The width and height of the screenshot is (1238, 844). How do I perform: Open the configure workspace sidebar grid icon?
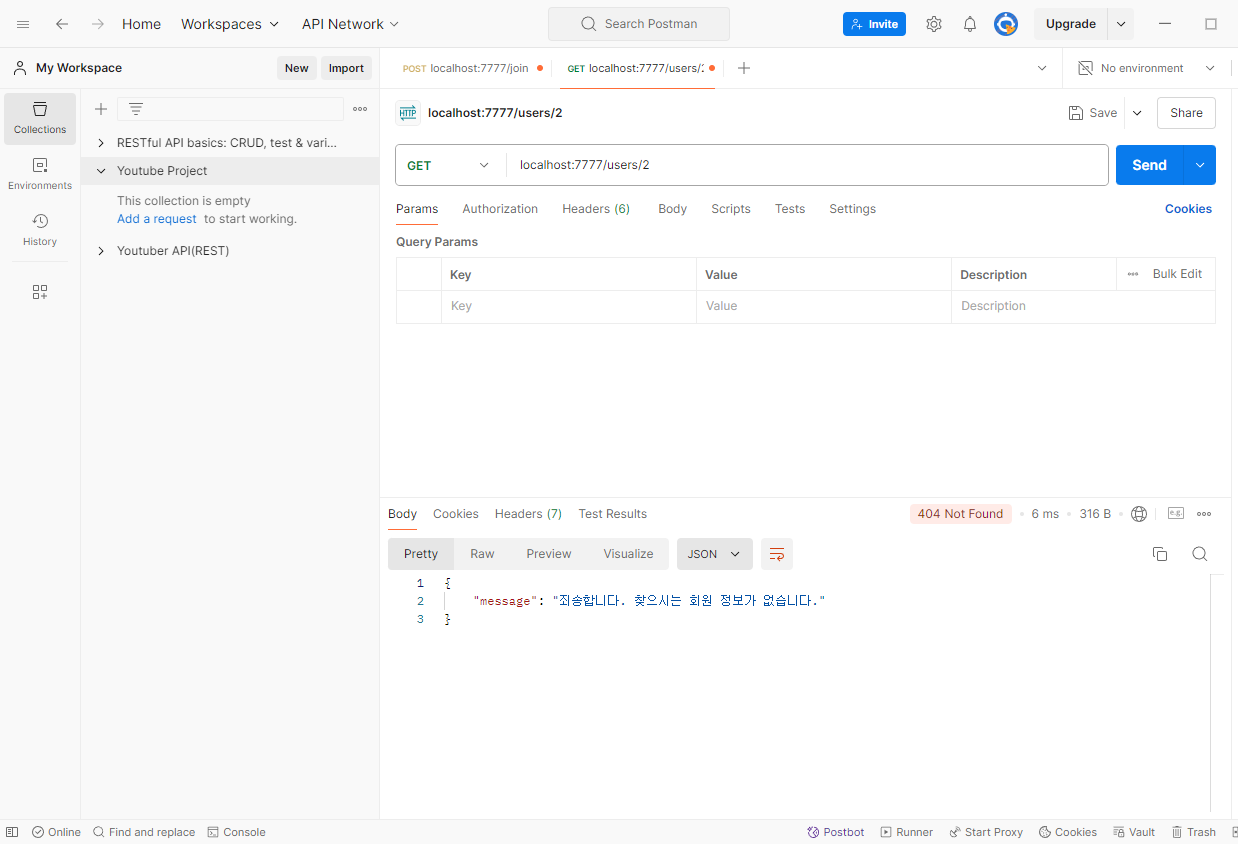click(40, 292)
